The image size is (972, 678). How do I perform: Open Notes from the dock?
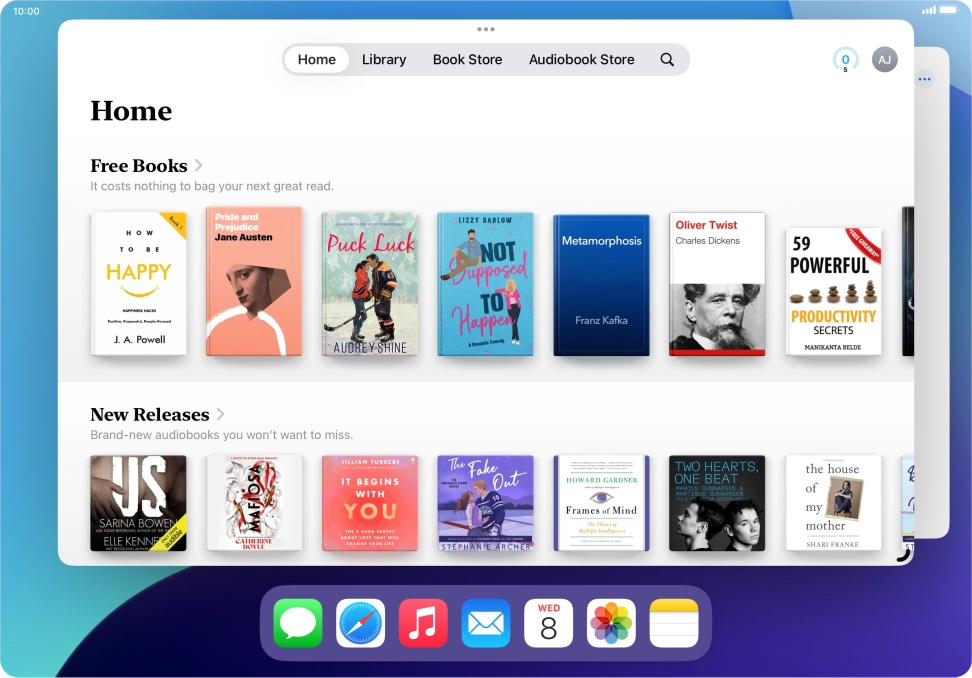point(673,622)
